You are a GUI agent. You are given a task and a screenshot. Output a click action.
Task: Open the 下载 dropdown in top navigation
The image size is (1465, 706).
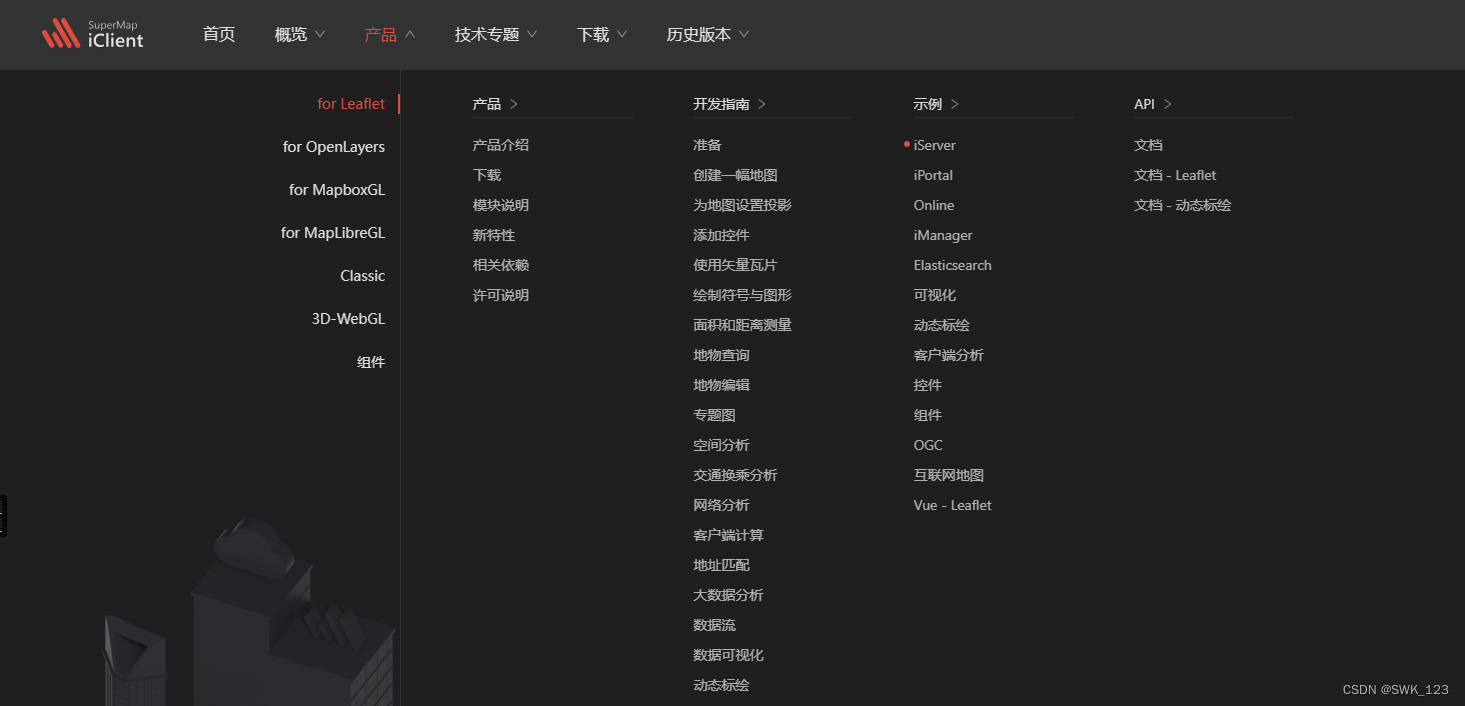point(602,34)
